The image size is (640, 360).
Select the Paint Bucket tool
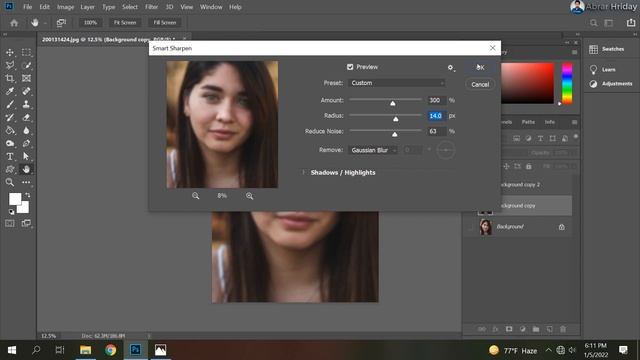(x=10, y=131)
